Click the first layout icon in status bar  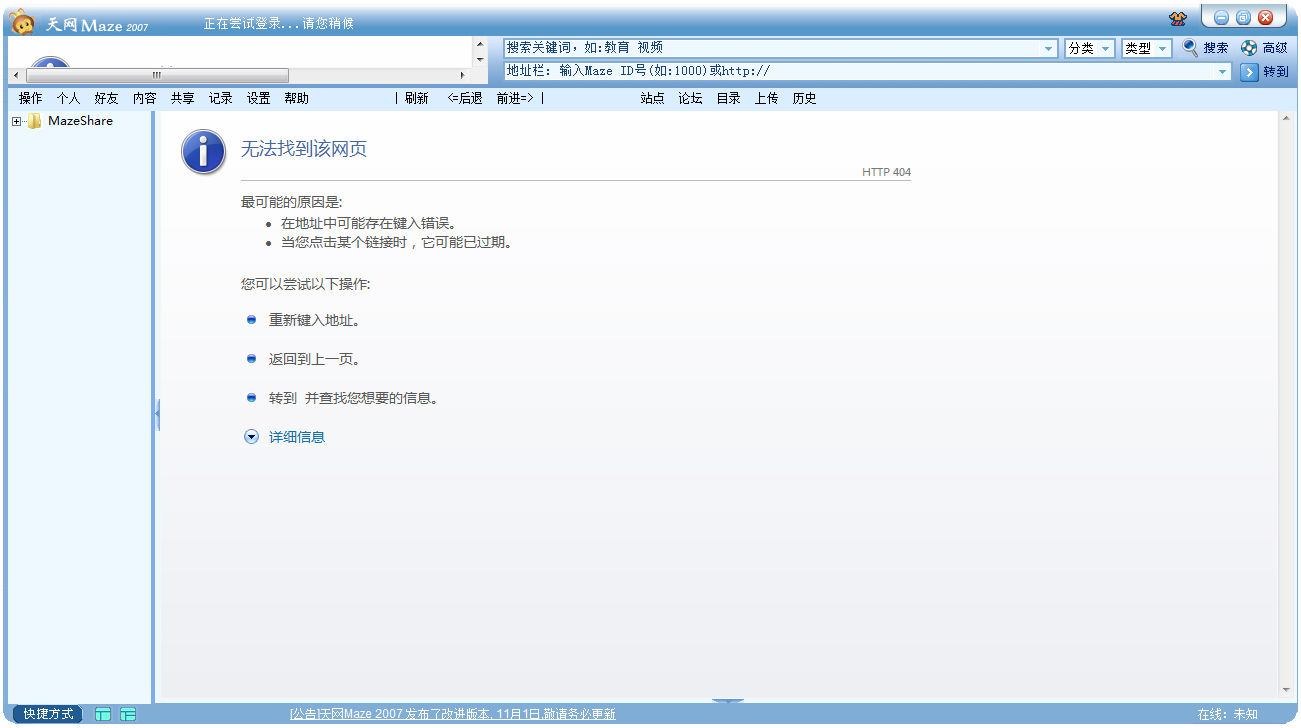[x=103, y=714]
